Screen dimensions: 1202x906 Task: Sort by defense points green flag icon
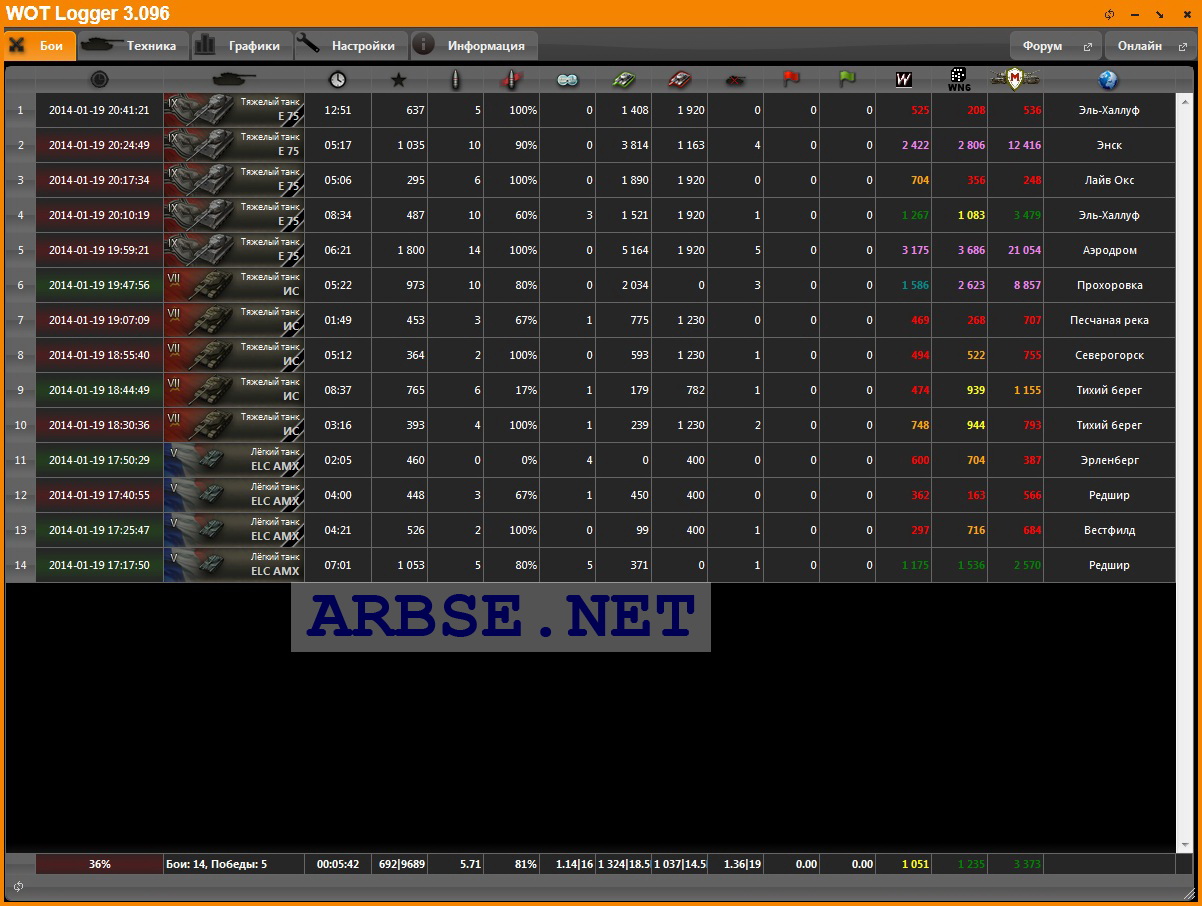click(847, 80)
